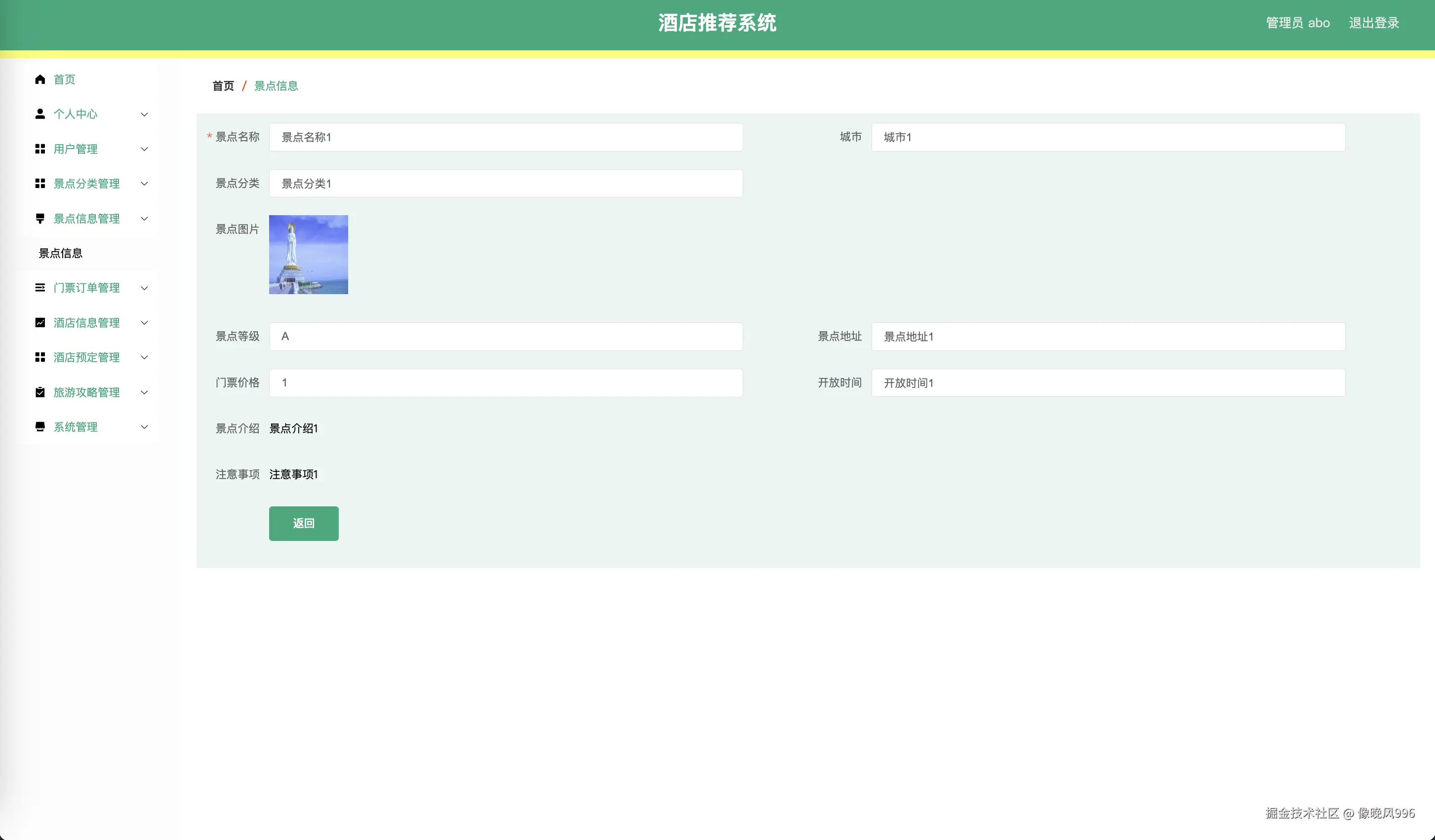The image size is (1435, 840).
Task: Click the 开放时间 input field
Action: pyautogui.click(x=1109, y=383)
